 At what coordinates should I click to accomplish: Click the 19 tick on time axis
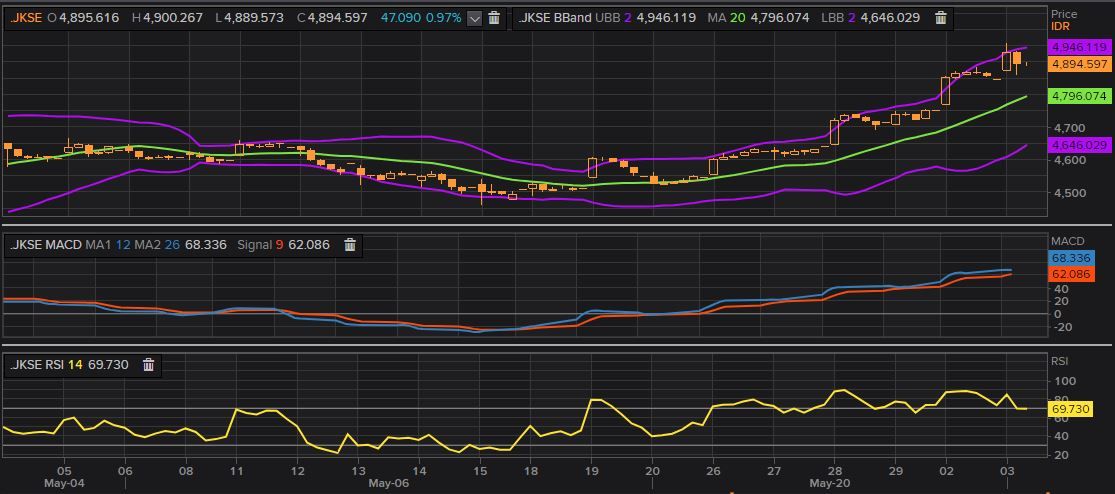[x=592, y=470]
